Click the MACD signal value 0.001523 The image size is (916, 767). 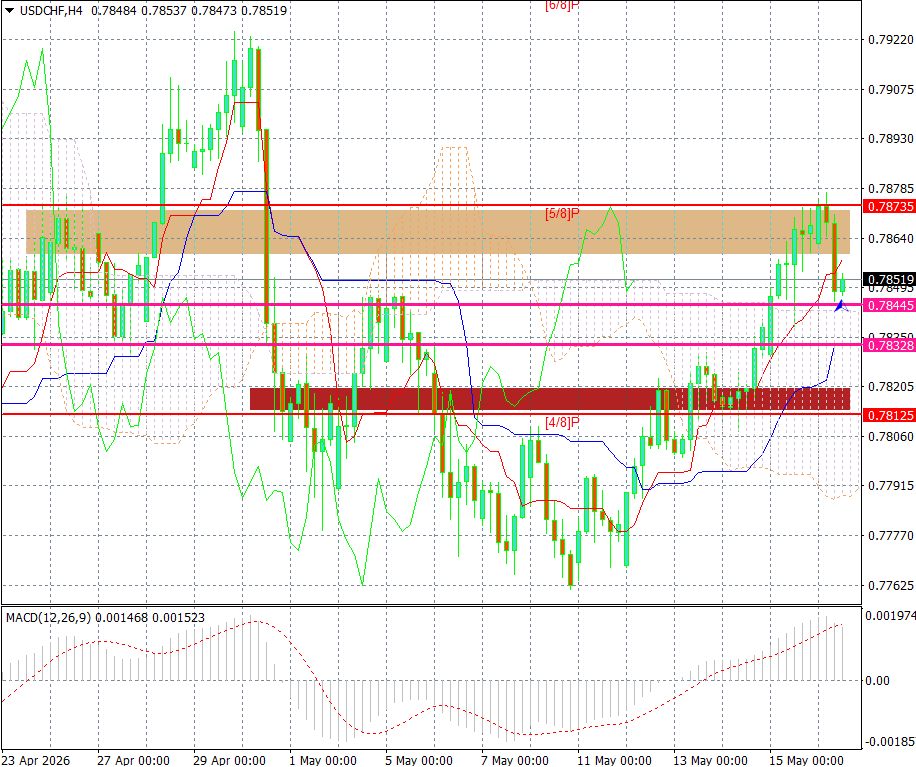[x=179, y=617]
